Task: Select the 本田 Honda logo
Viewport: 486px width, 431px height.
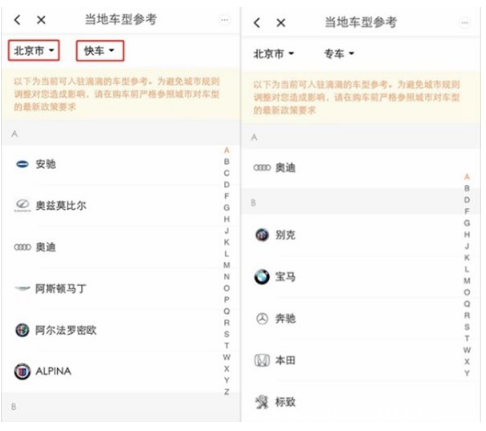Action: (262, 360)
